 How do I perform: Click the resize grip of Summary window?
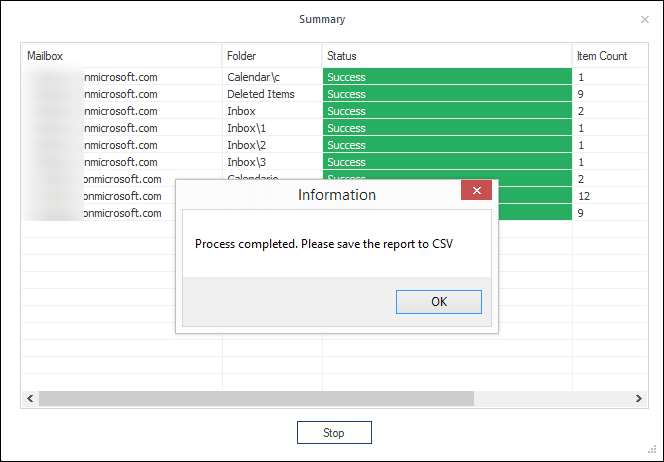pyautogui.click(x=652, y=450)
